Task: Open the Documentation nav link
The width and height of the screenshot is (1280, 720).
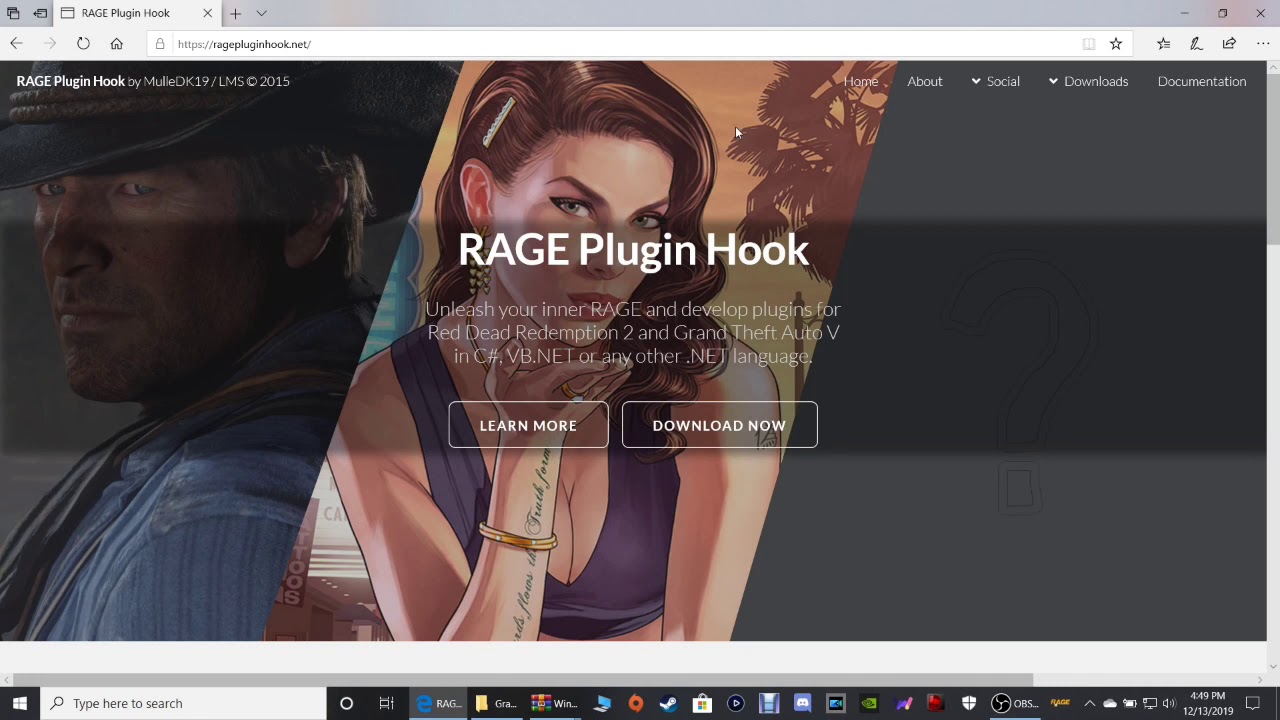Action: (1202, 81)
